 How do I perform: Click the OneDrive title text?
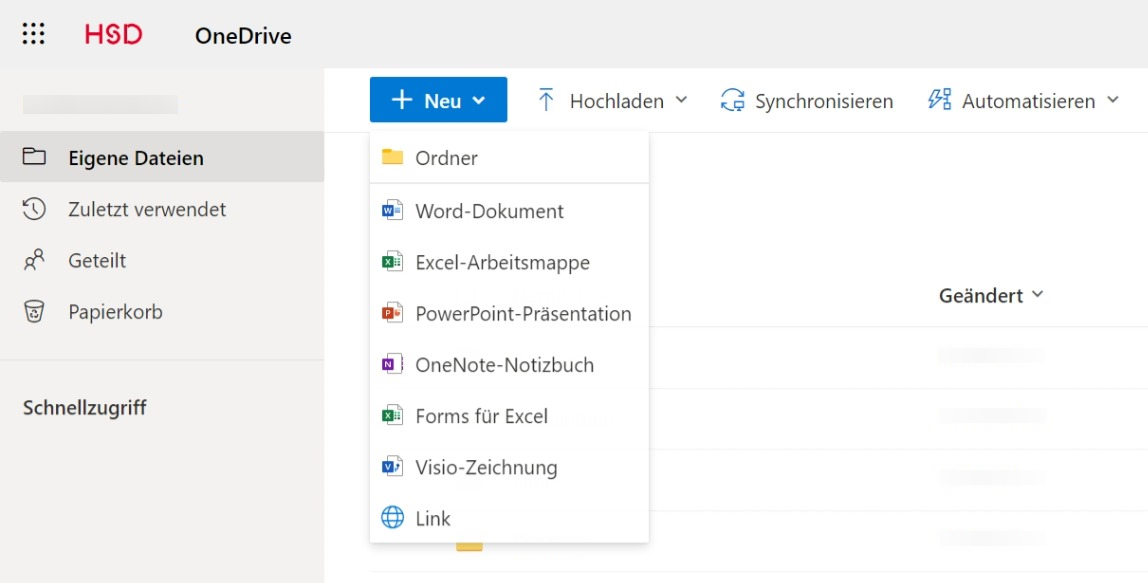coord(243,37)
